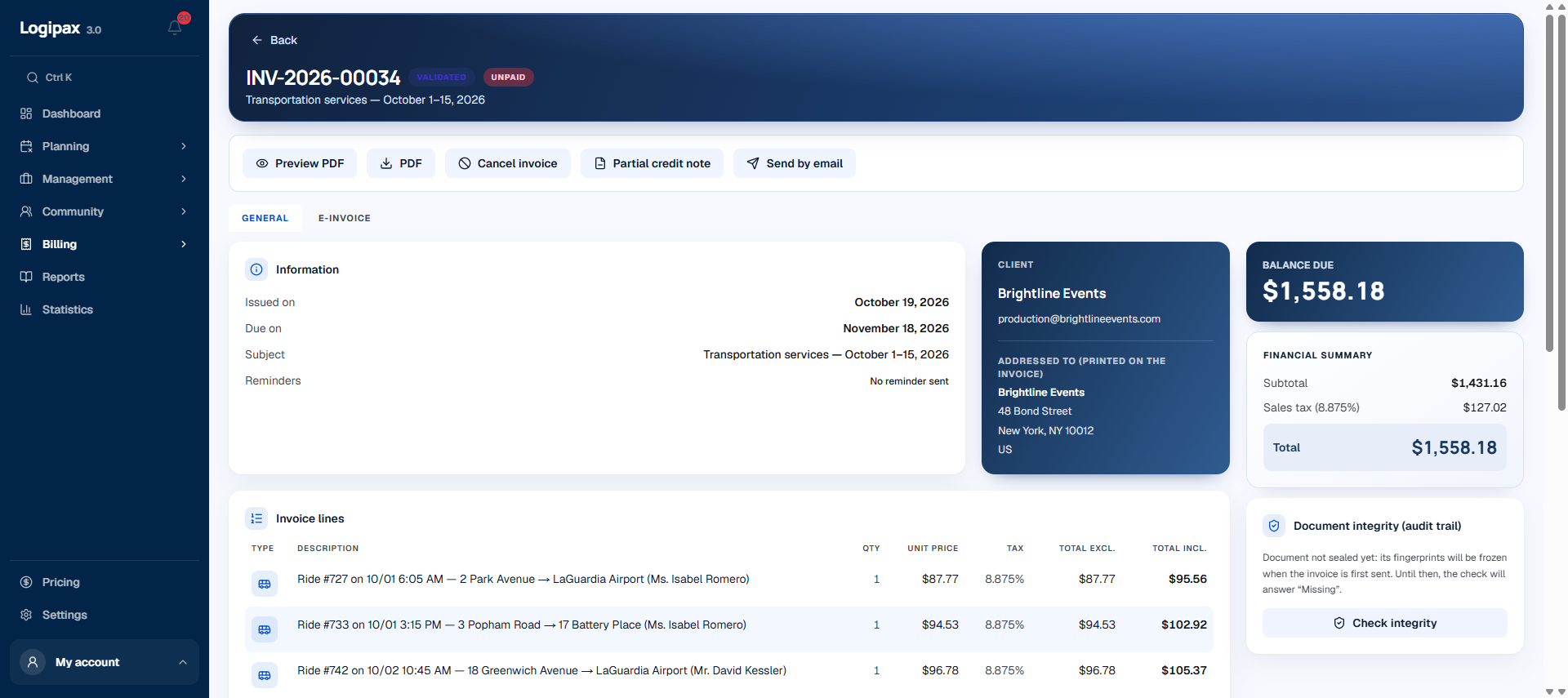The width and height of the screenshot is (1568, 698).
Task: Click the Planning calendar icon
Action: pos(26,146)
